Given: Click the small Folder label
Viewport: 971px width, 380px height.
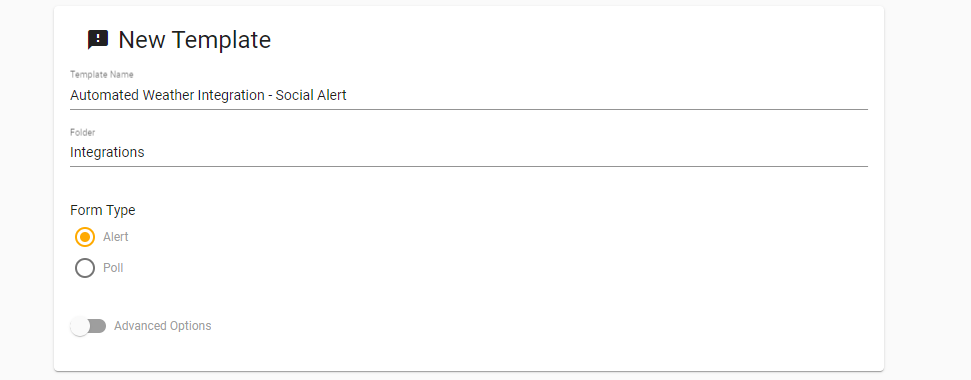Looking at the screenshot, I should (x=82, y=132).
